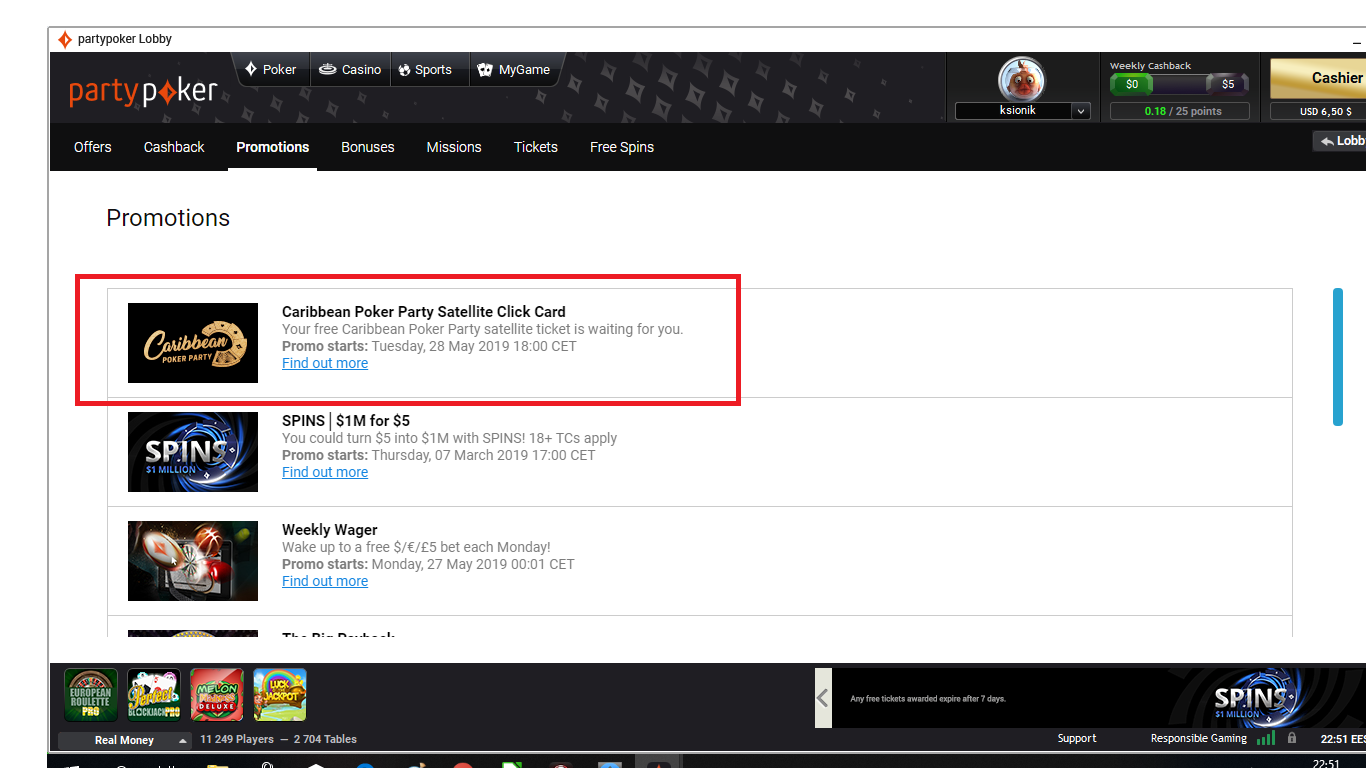Screen dimensions: 1366x768
Task: Click the Weekly Cashback label
Action: (1150, 66)
